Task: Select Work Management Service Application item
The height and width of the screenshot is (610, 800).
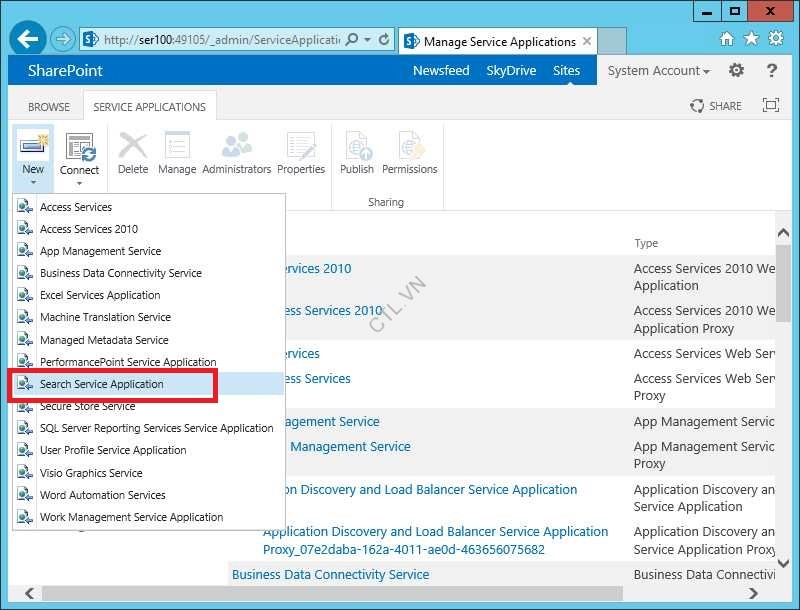Action: point(148,517)
